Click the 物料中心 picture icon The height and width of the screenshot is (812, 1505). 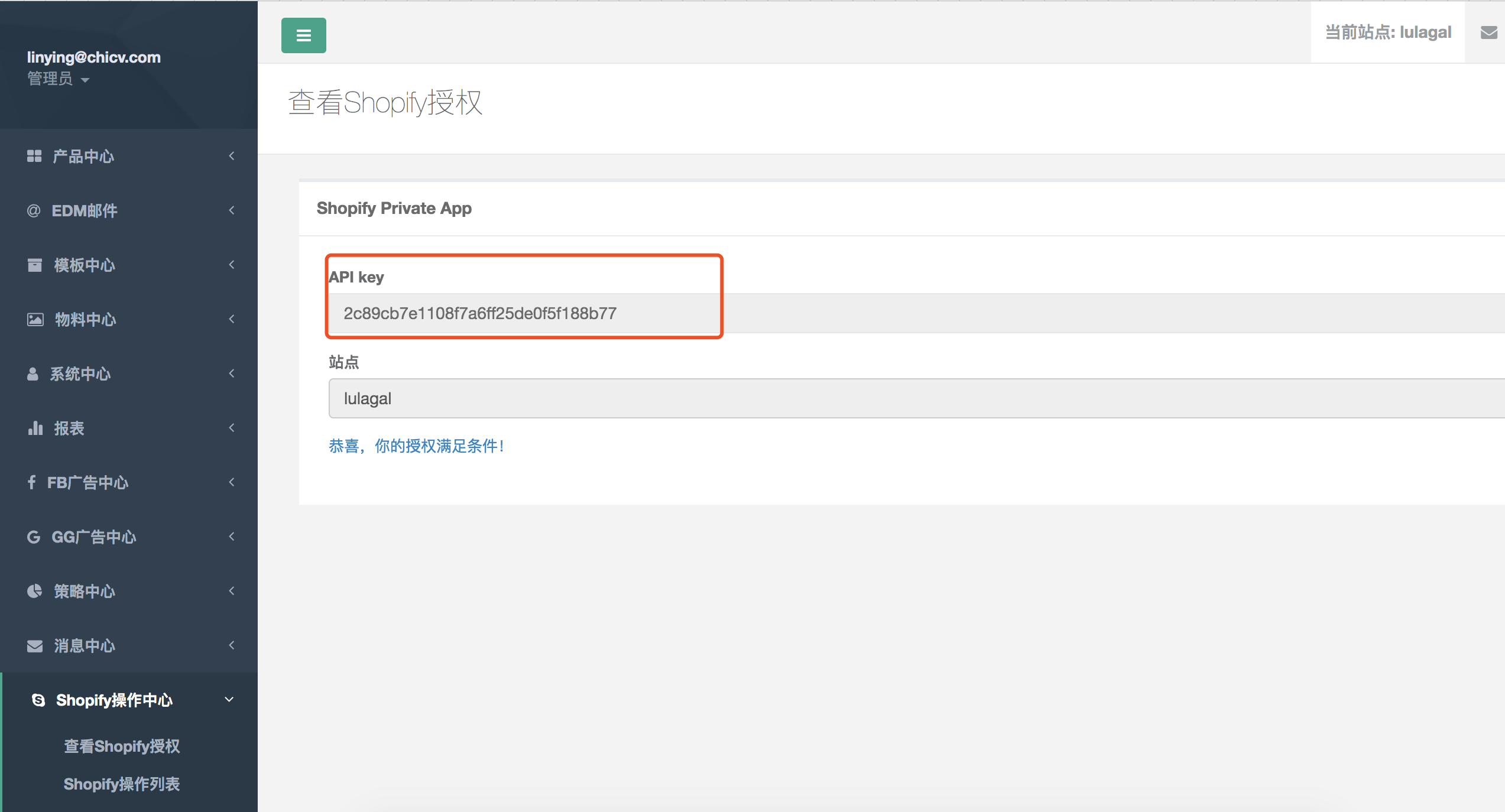point(35,319)
